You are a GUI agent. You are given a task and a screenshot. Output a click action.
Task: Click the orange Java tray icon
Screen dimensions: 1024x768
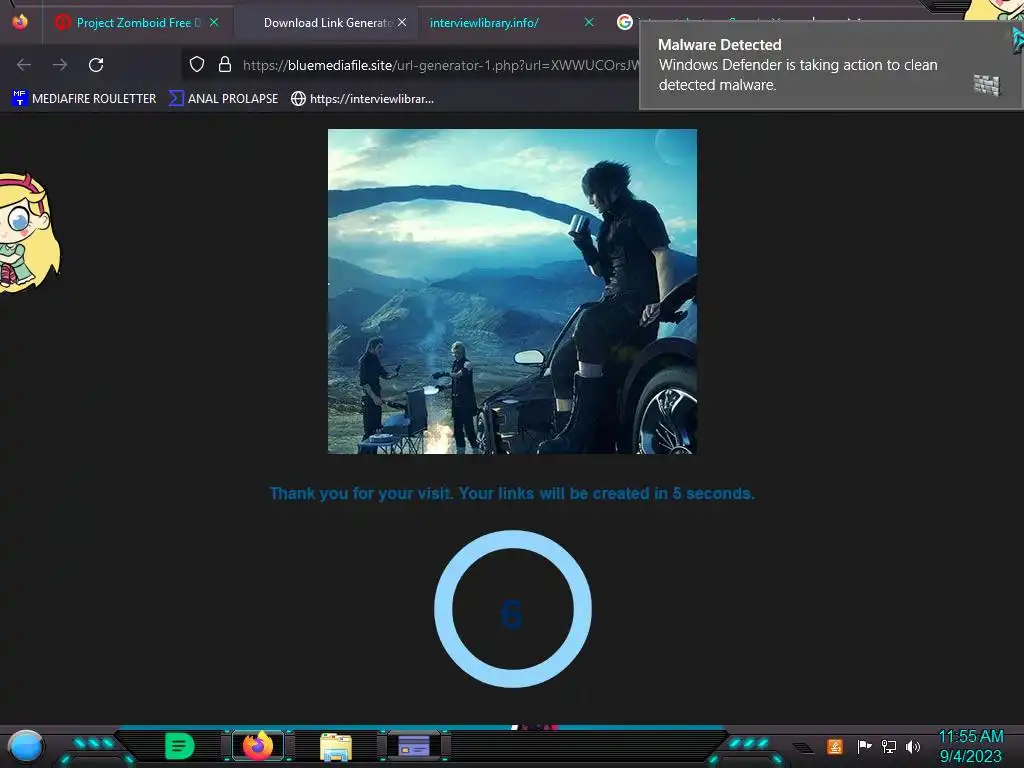835,746
